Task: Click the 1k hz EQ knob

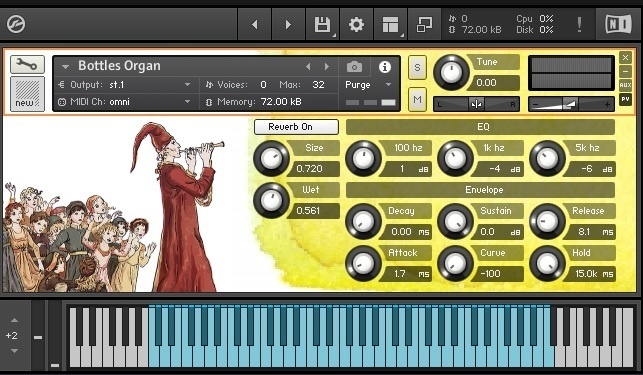Action: (x=455, y=158)
